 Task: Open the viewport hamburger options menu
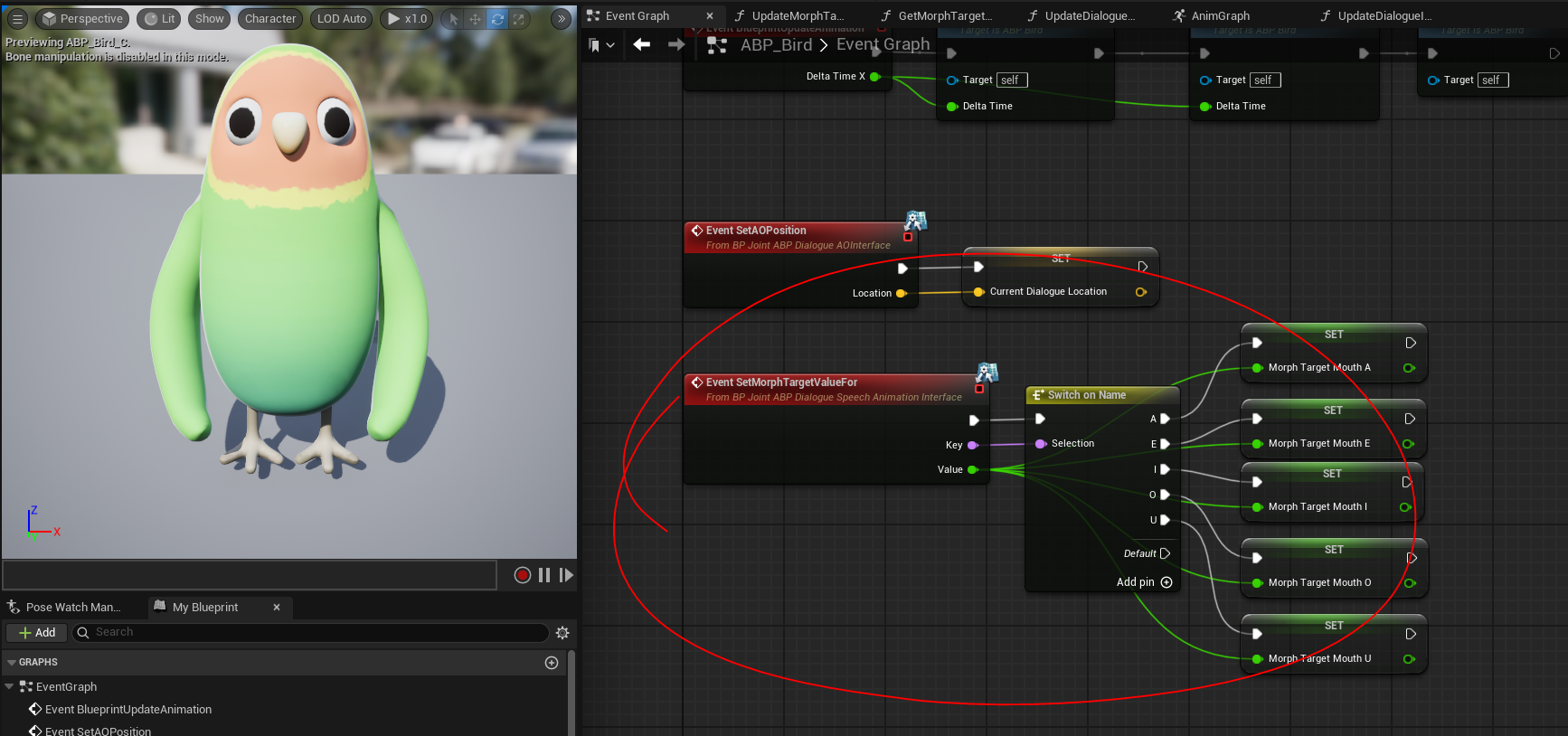(x=17, y=19)
